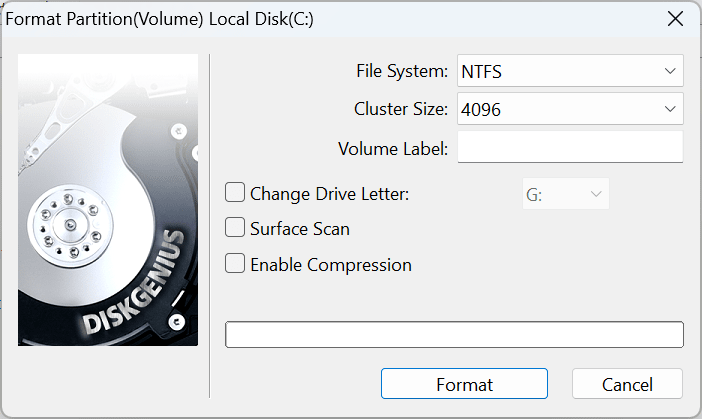
Task: Click the 4096 cluster size value
Action: tap(481, 109)
